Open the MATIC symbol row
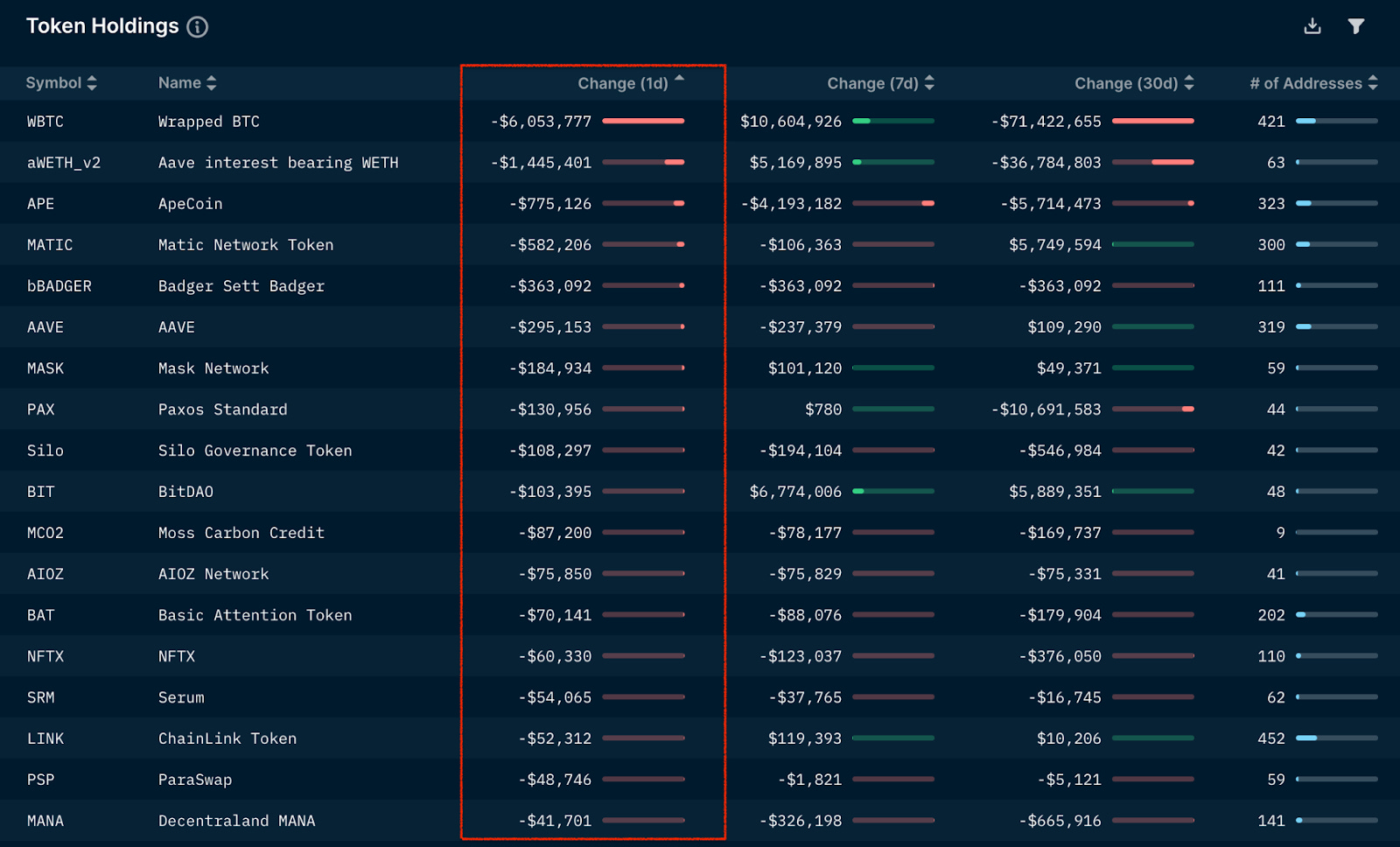 pos(50,245)
